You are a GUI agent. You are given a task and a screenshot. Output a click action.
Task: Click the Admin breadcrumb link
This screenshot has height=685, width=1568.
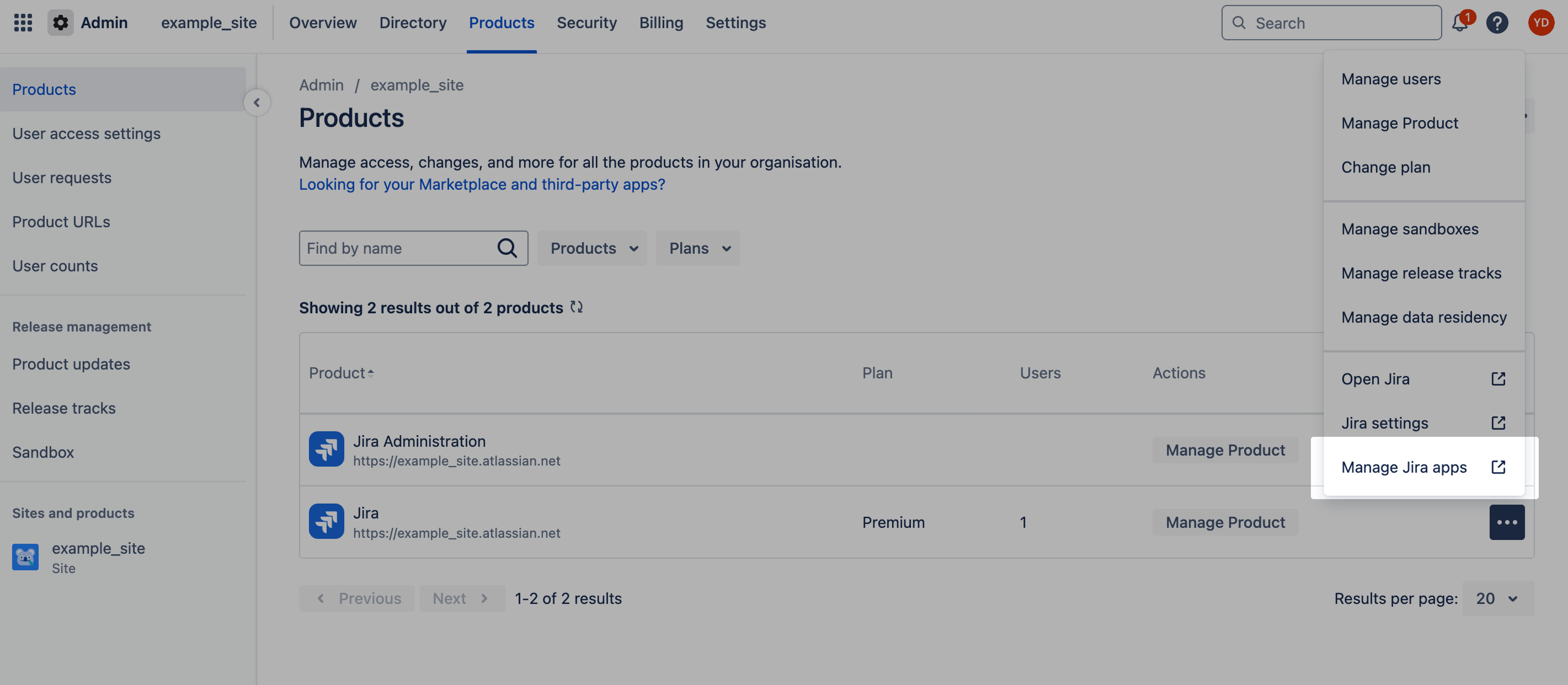(x=322, y=85)
